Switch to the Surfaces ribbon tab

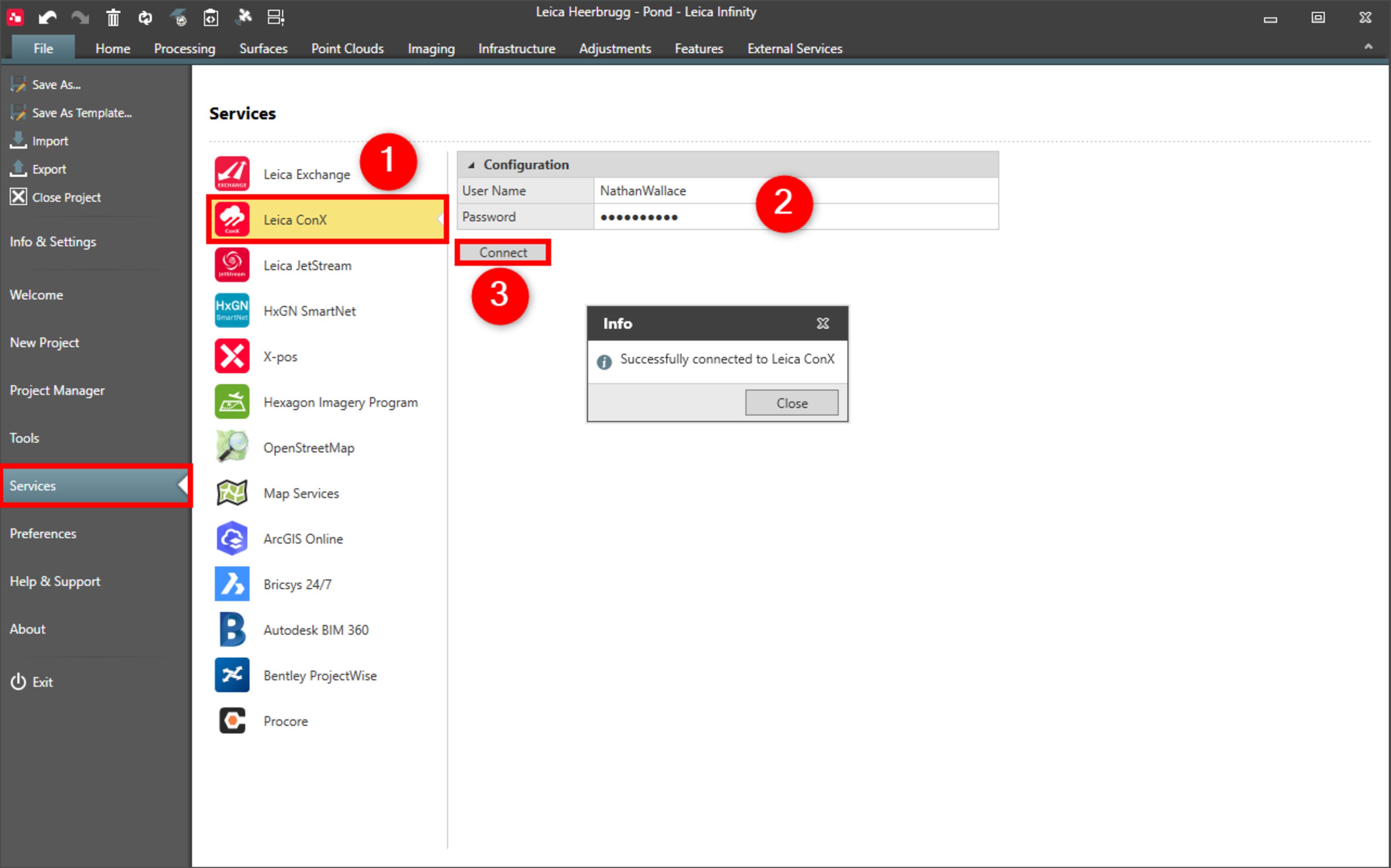pos(263,48)
